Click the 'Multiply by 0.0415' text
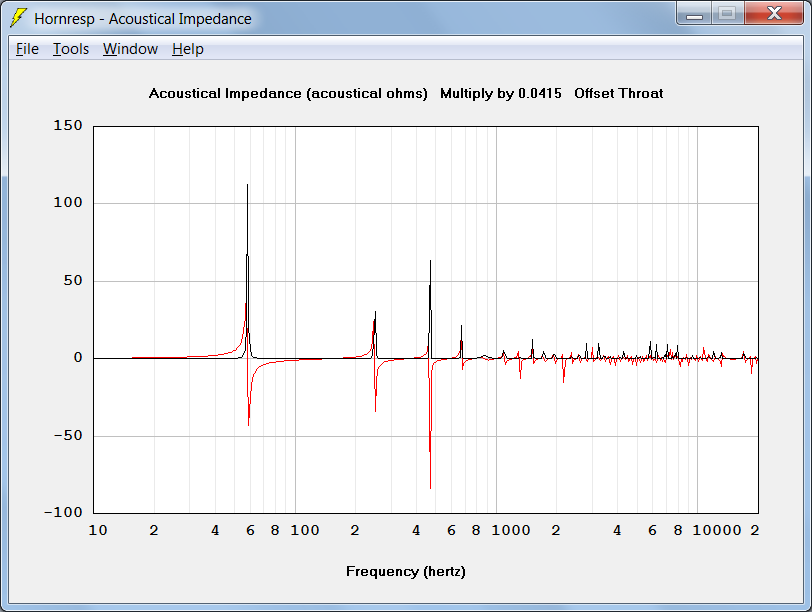Screen dimensions: 812x612 tap(501, 94)
